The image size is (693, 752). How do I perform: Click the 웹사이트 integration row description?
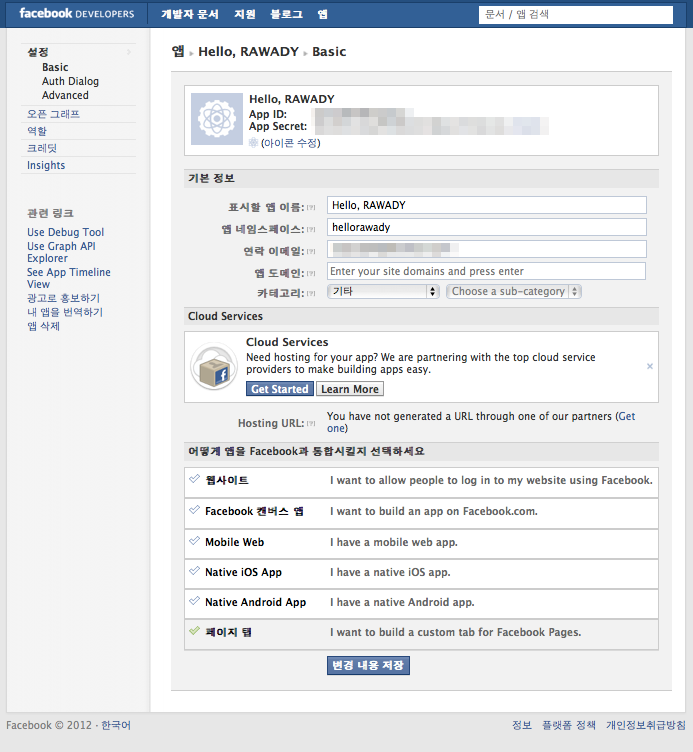coord(491,480)
